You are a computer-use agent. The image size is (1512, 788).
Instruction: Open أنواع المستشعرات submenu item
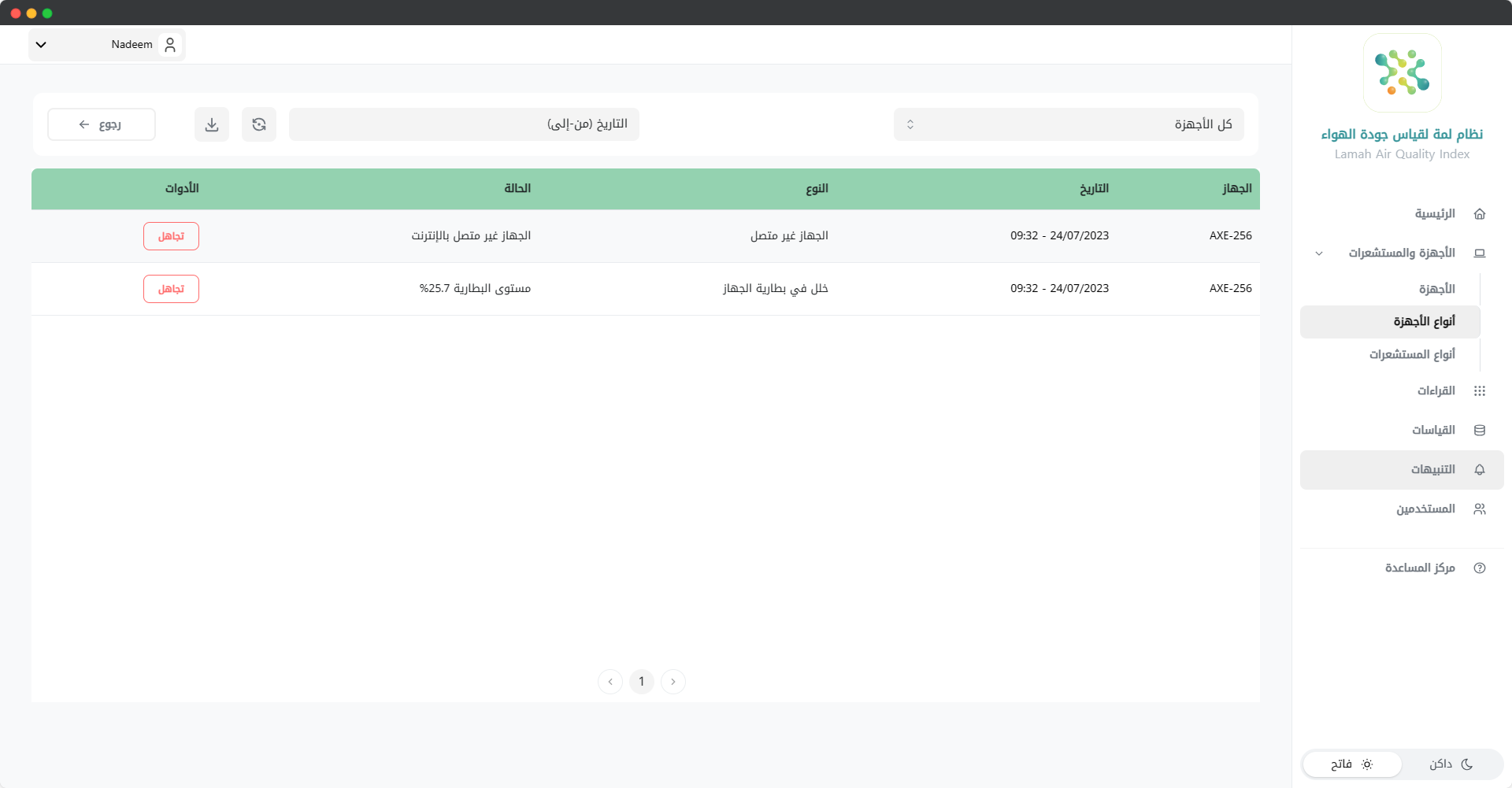click(1390, 354)
